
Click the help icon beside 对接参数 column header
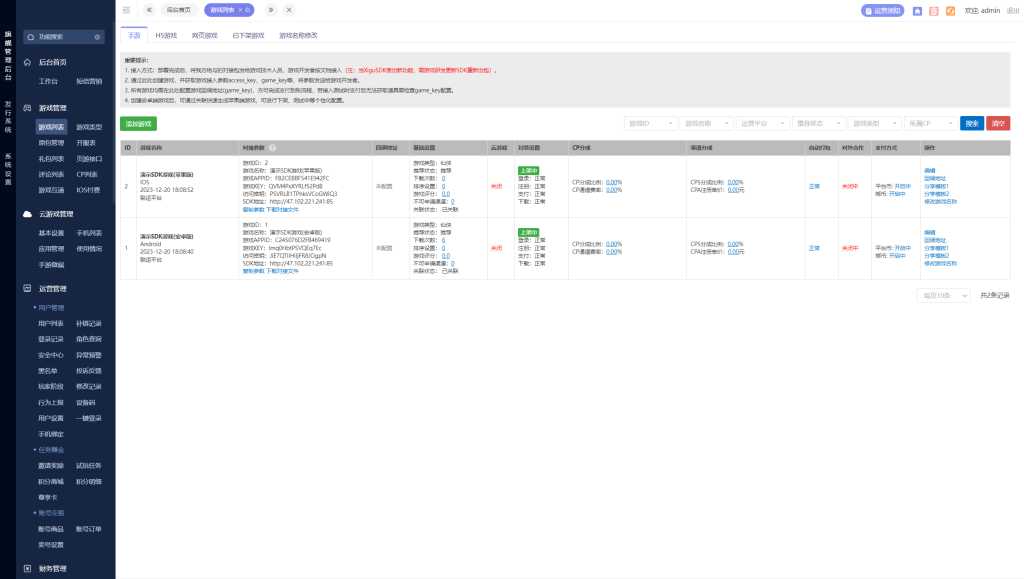coord(272,147)
